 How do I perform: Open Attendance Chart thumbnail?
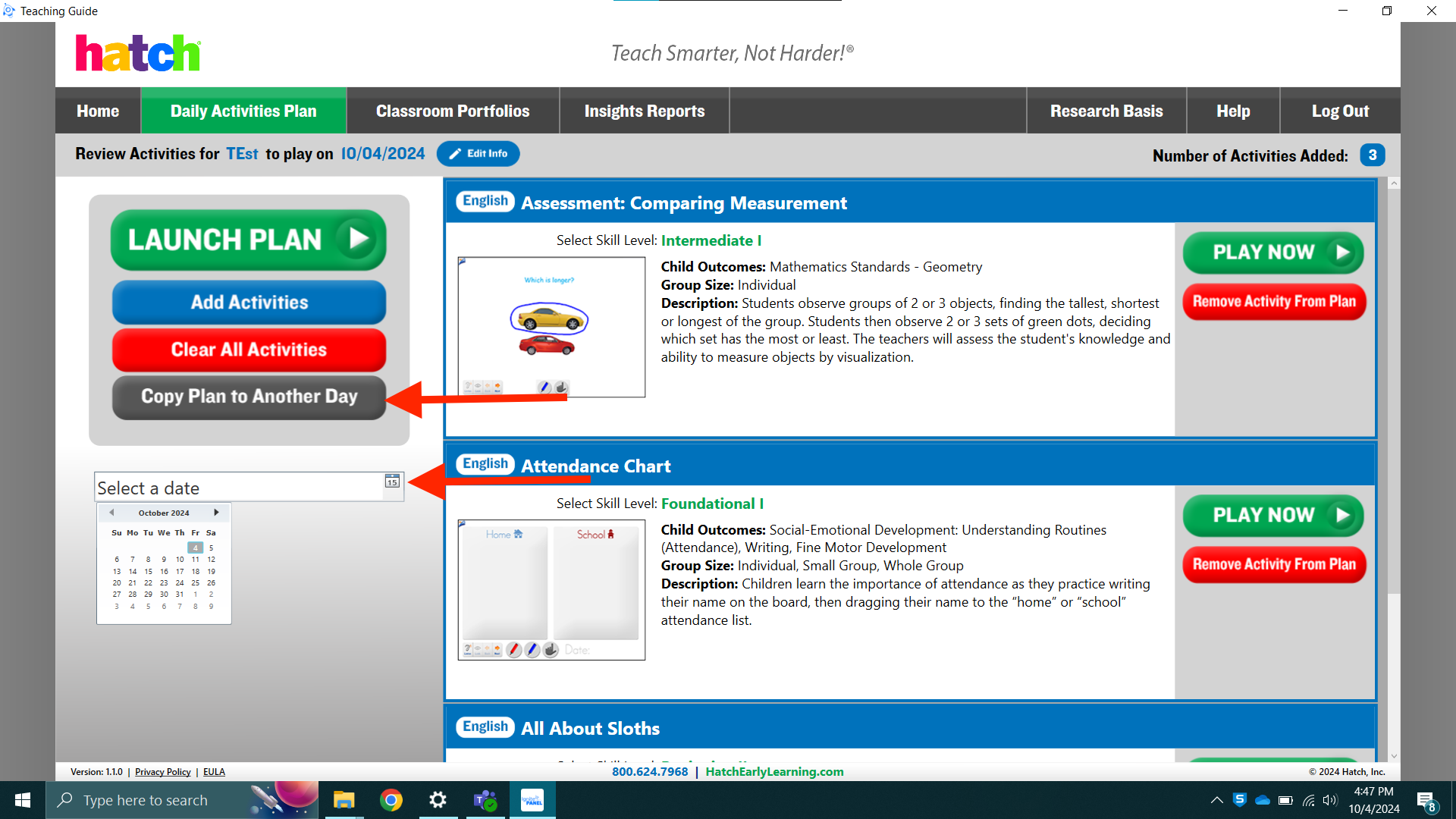point(551,590)
